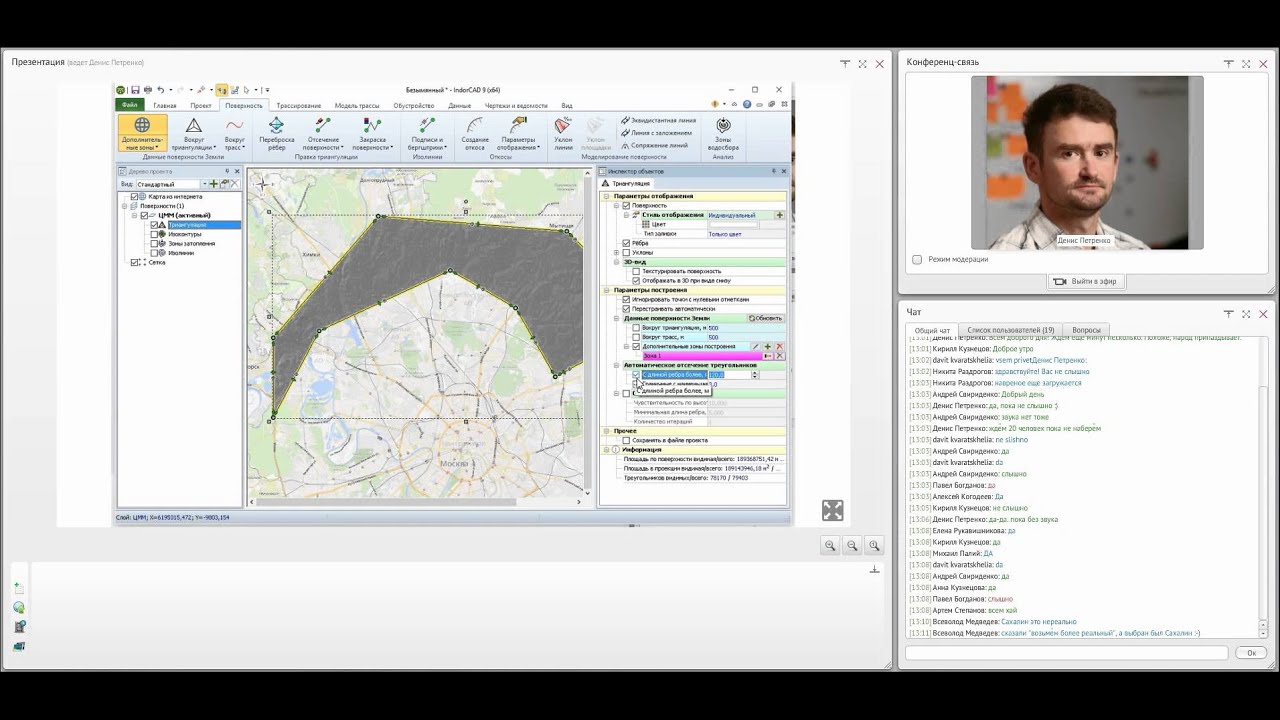Click the Обновить button in inspector
The image size is (1280, 720).
766,318
